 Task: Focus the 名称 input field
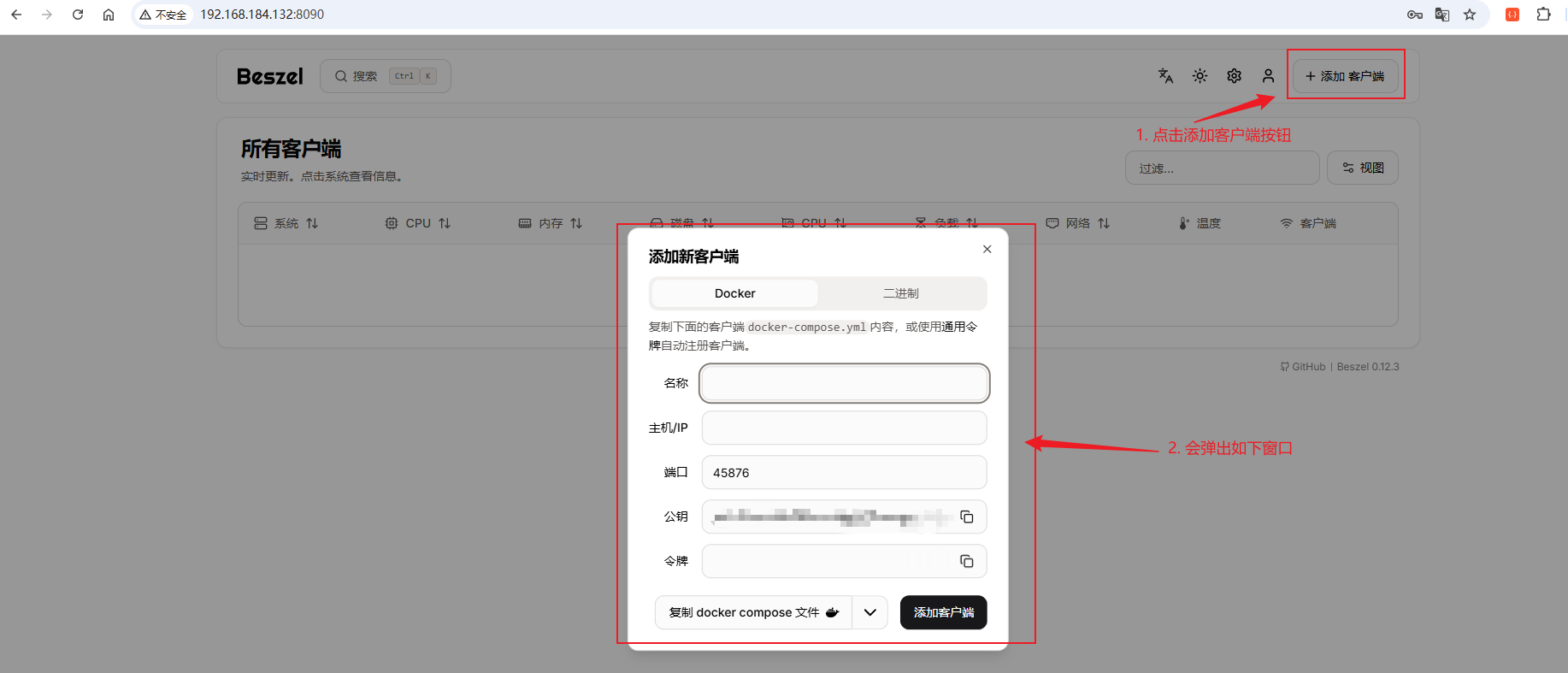(x=845, y=383)
